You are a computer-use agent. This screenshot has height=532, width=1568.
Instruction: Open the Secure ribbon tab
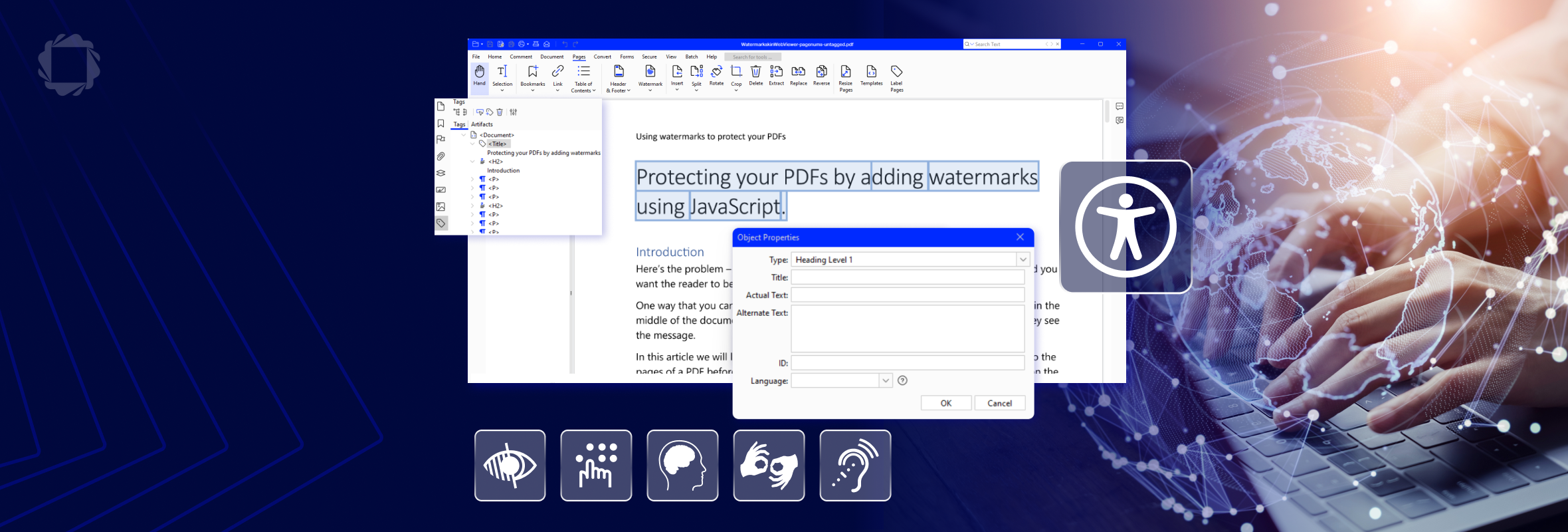tap(649, 57)
